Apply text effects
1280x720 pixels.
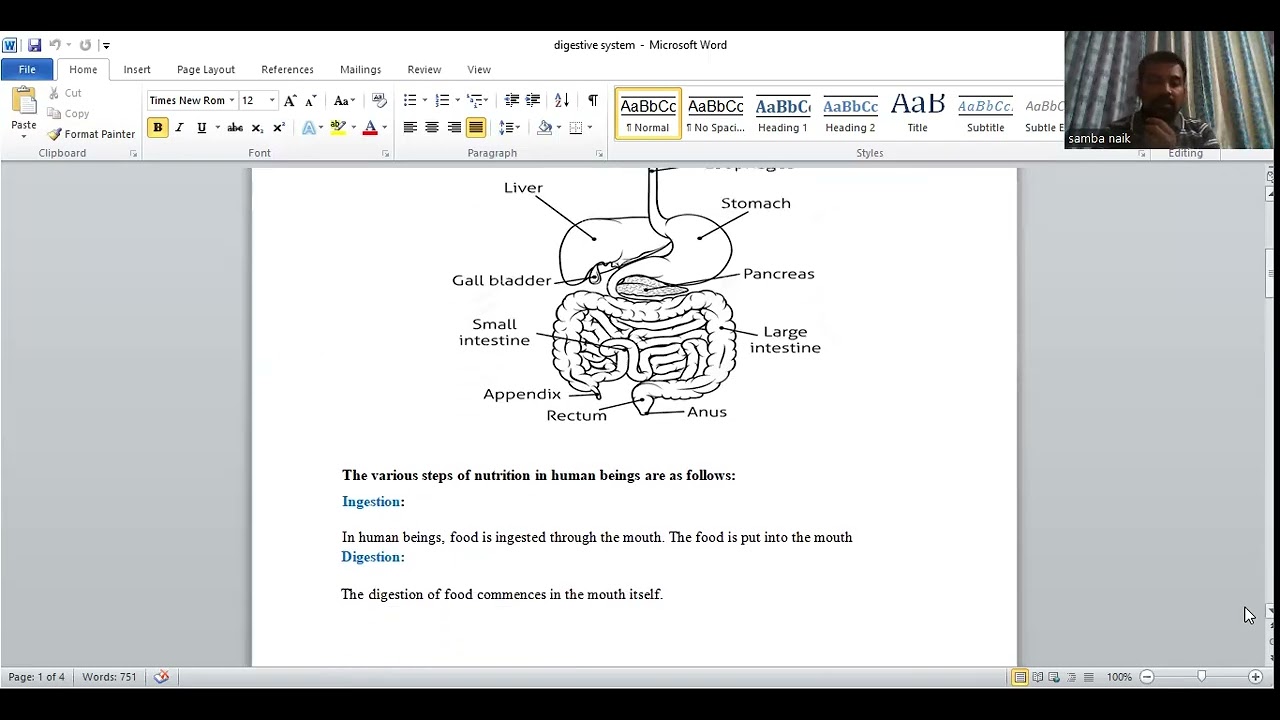coord(309,127)
